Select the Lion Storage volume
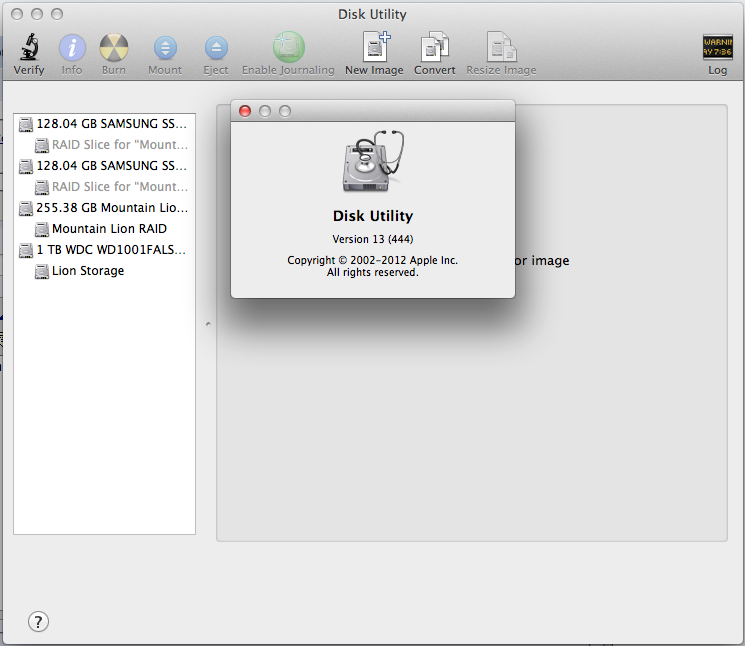745x646 pixels. 105,271
